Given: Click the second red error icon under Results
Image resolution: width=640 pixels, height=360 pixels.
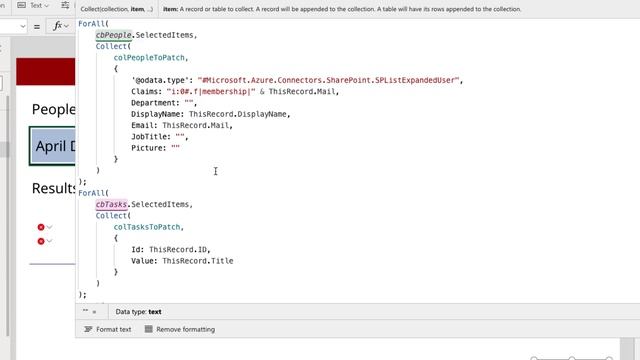Looking at the screenshot, I should 41,241.
